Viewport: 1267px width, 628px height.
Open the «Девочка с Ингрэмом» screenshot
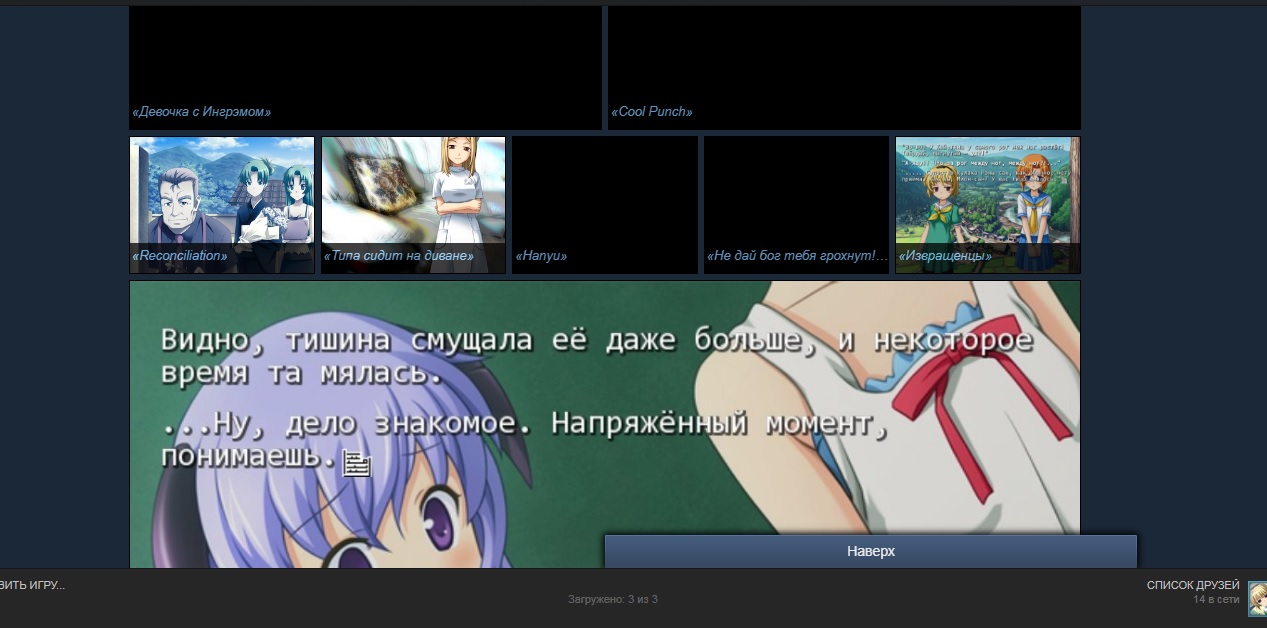pyautogui.click(x=366, y=67)
